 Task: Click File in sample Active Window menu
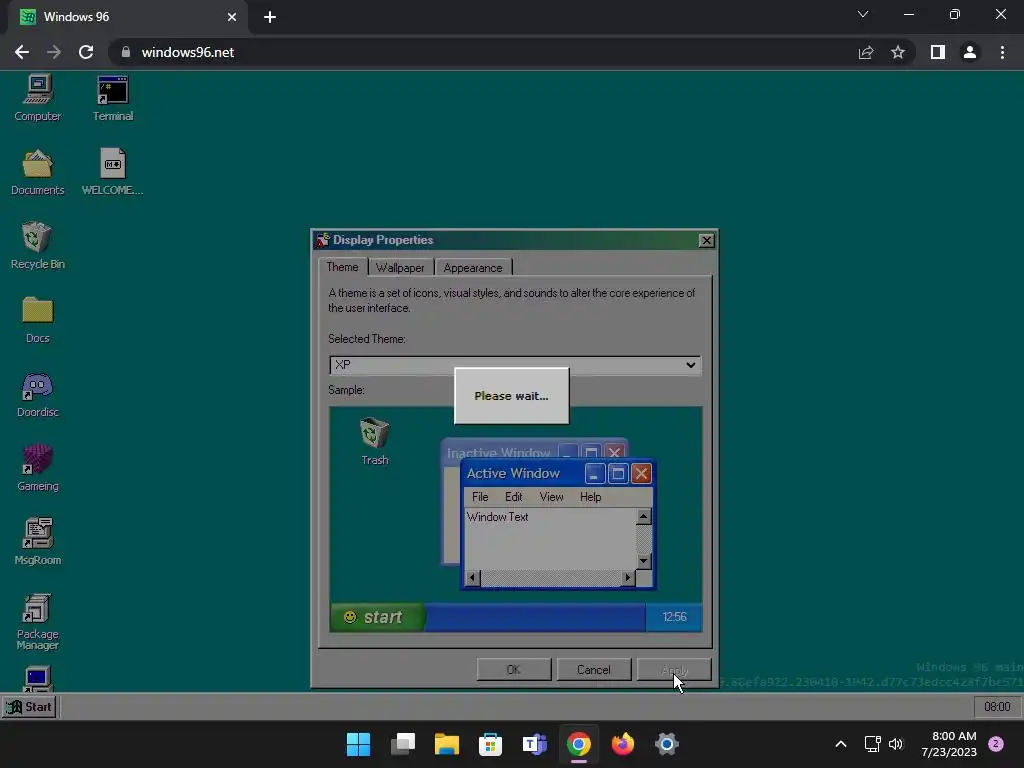(480, 497)
